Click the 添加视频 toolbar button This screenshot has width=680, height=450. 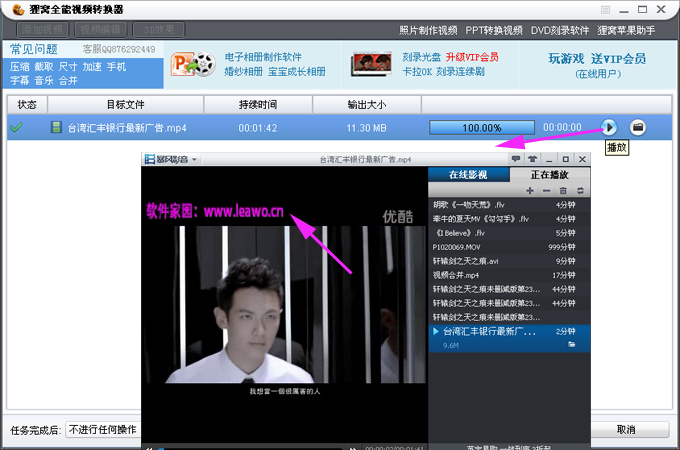[x=42, y=30]
